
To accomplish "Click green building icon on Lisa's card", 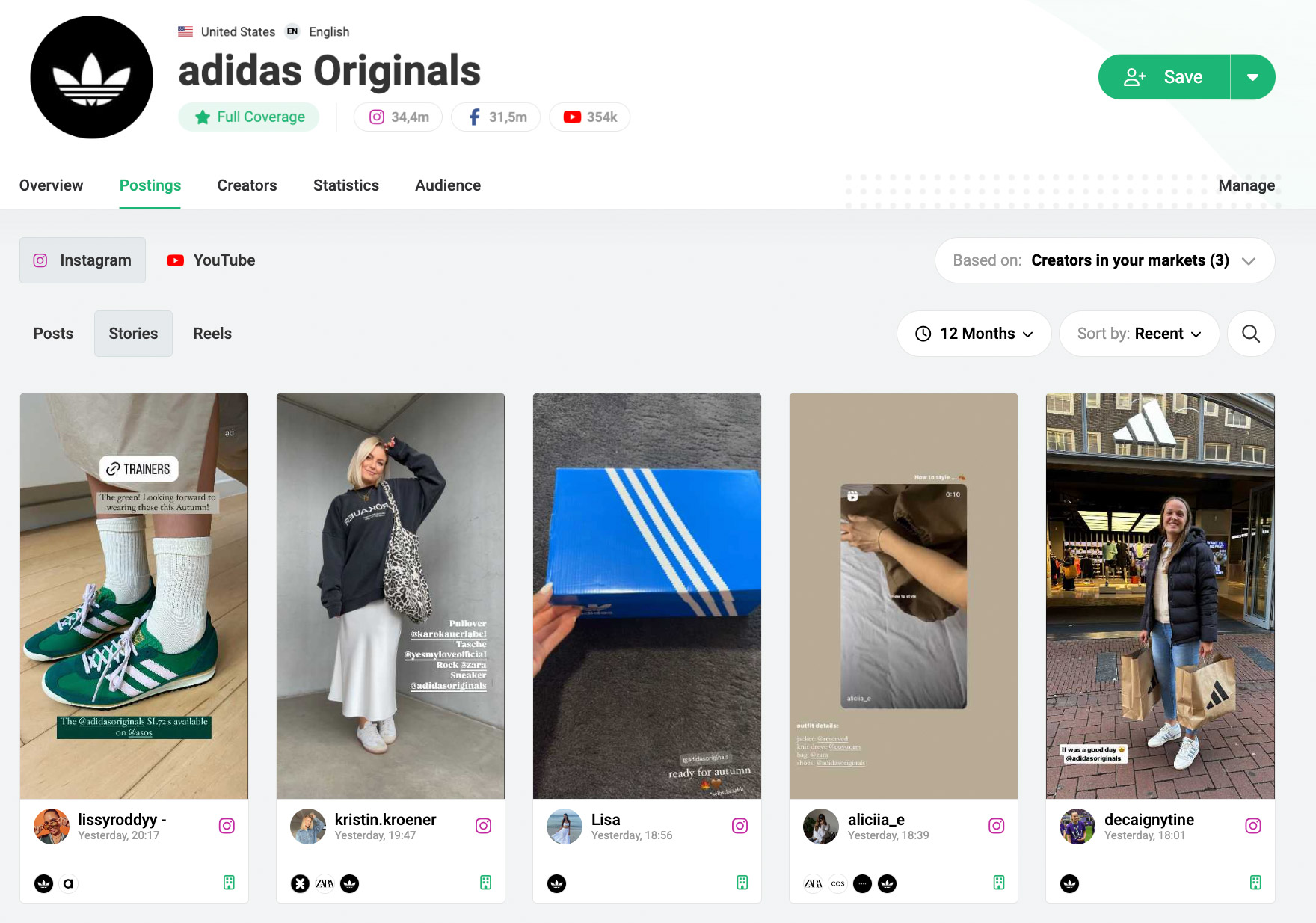I will point(742,883).
